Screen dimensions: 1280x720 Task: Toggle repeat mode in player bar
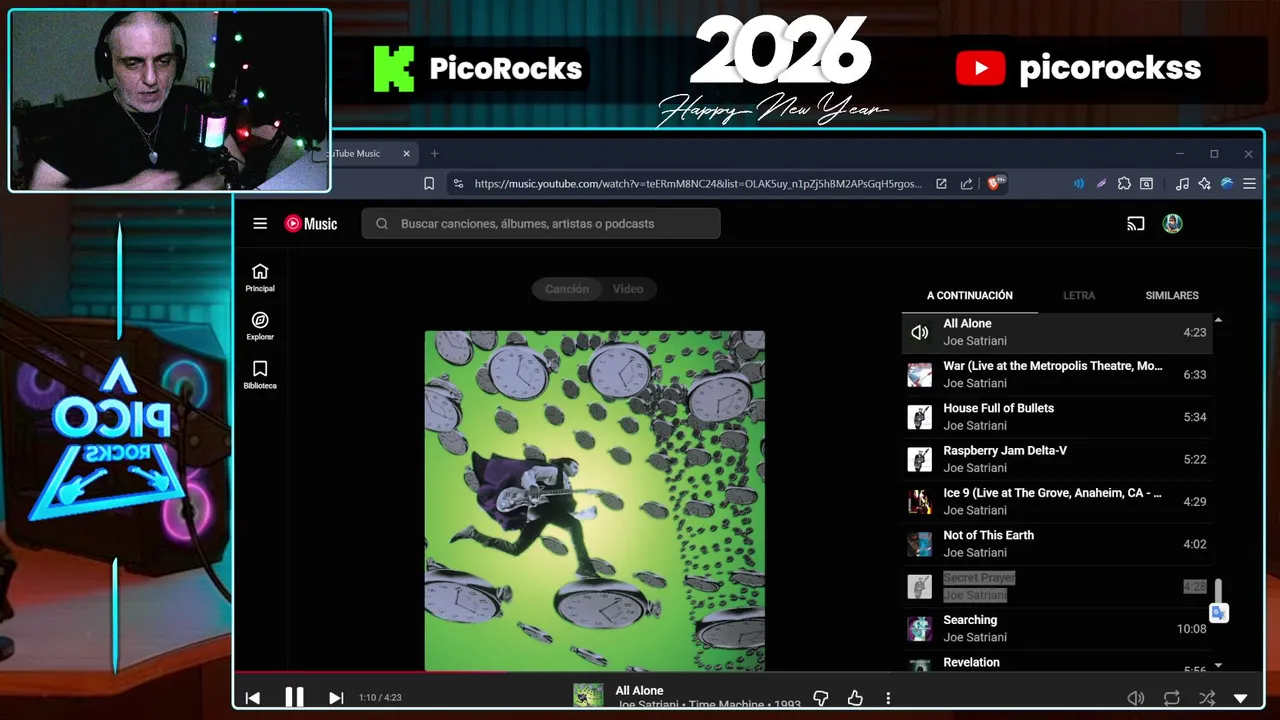tap(1171, 698)
